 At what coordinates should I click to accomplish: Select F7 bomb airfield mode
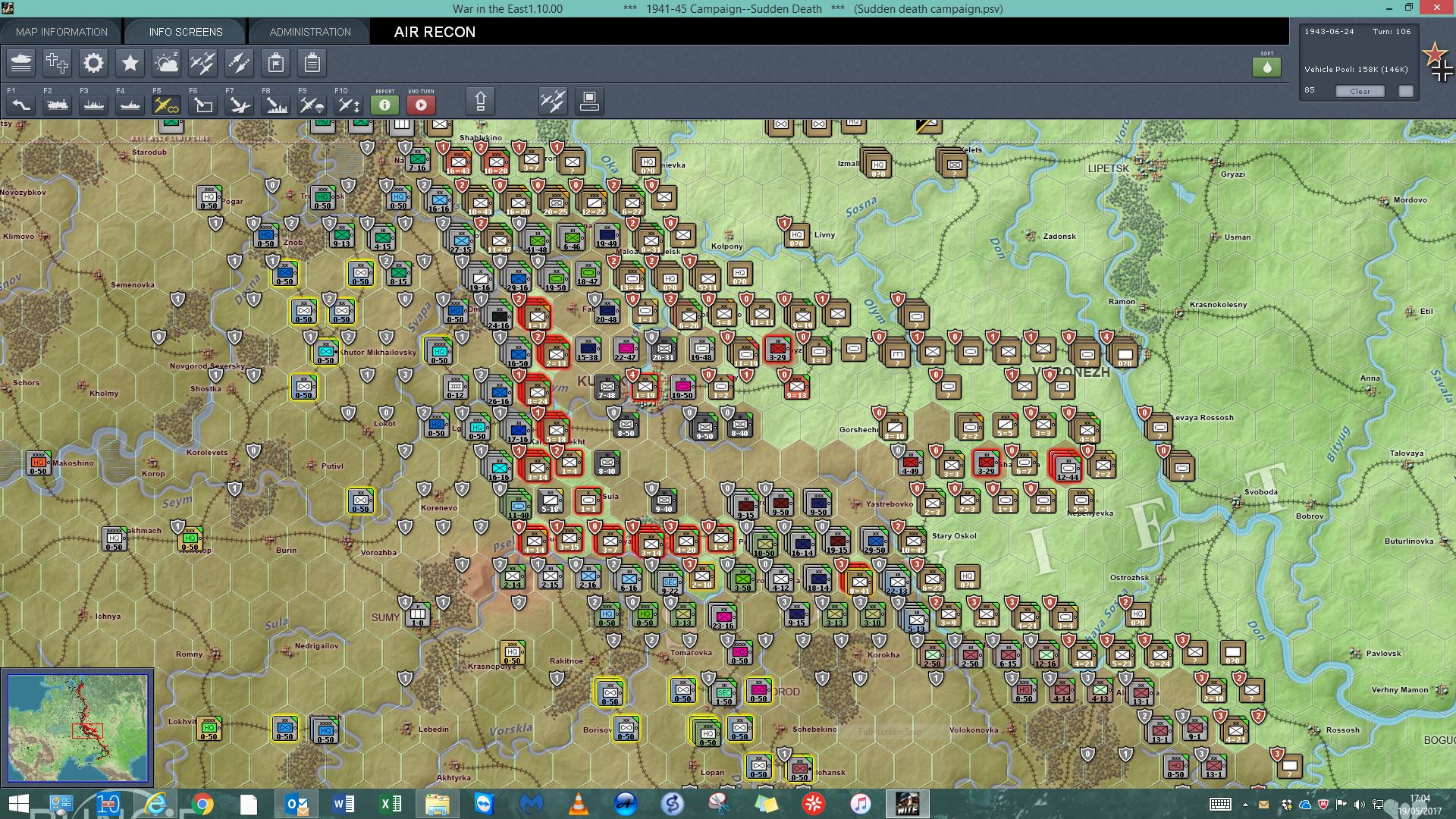[239, 105]
